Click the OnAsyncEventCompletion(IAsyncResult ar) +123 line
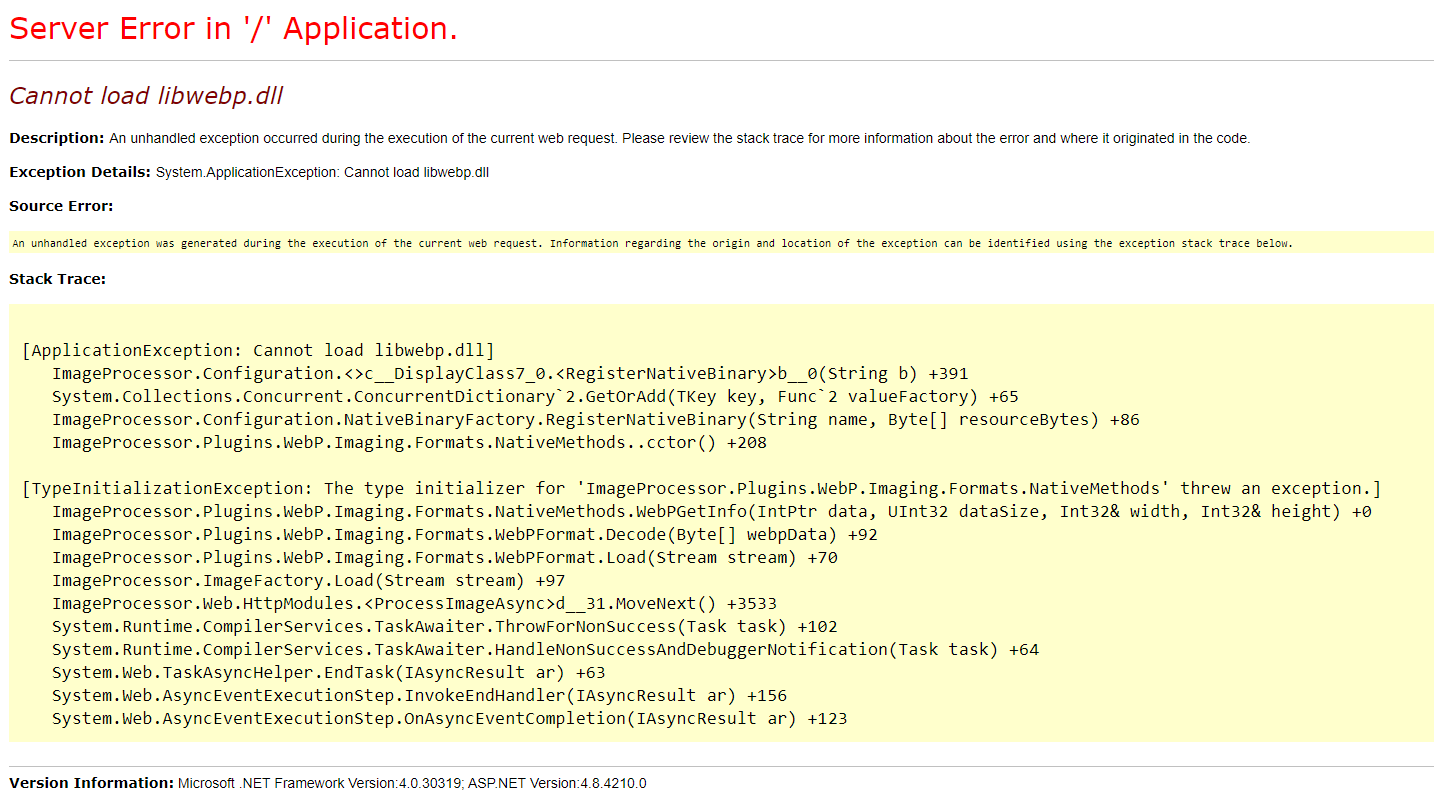This screenshot has width=1434, height=797. pos(450,718)
